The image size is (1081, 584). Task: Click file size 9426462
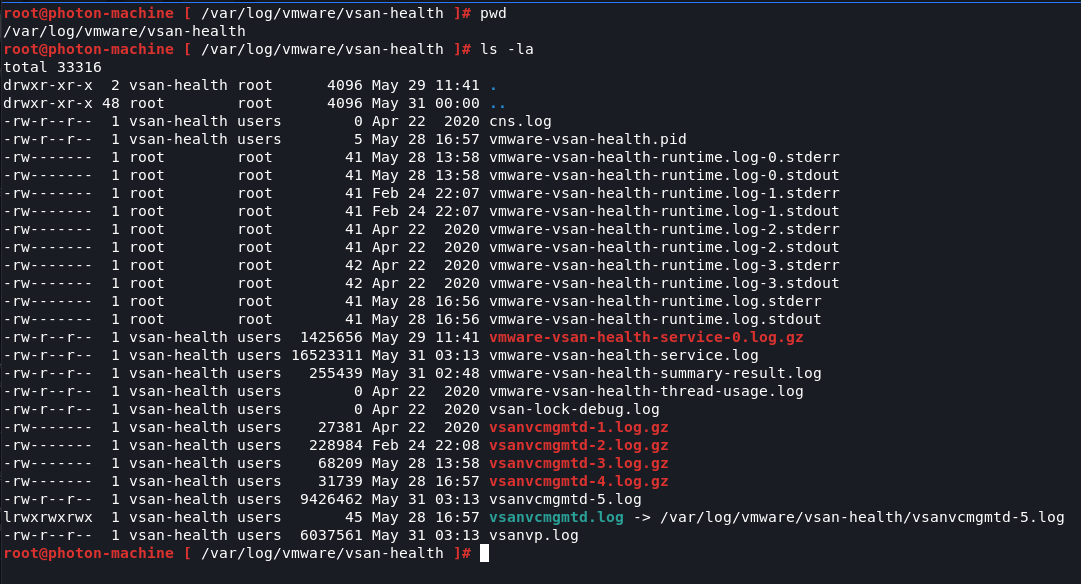[332, 499]
